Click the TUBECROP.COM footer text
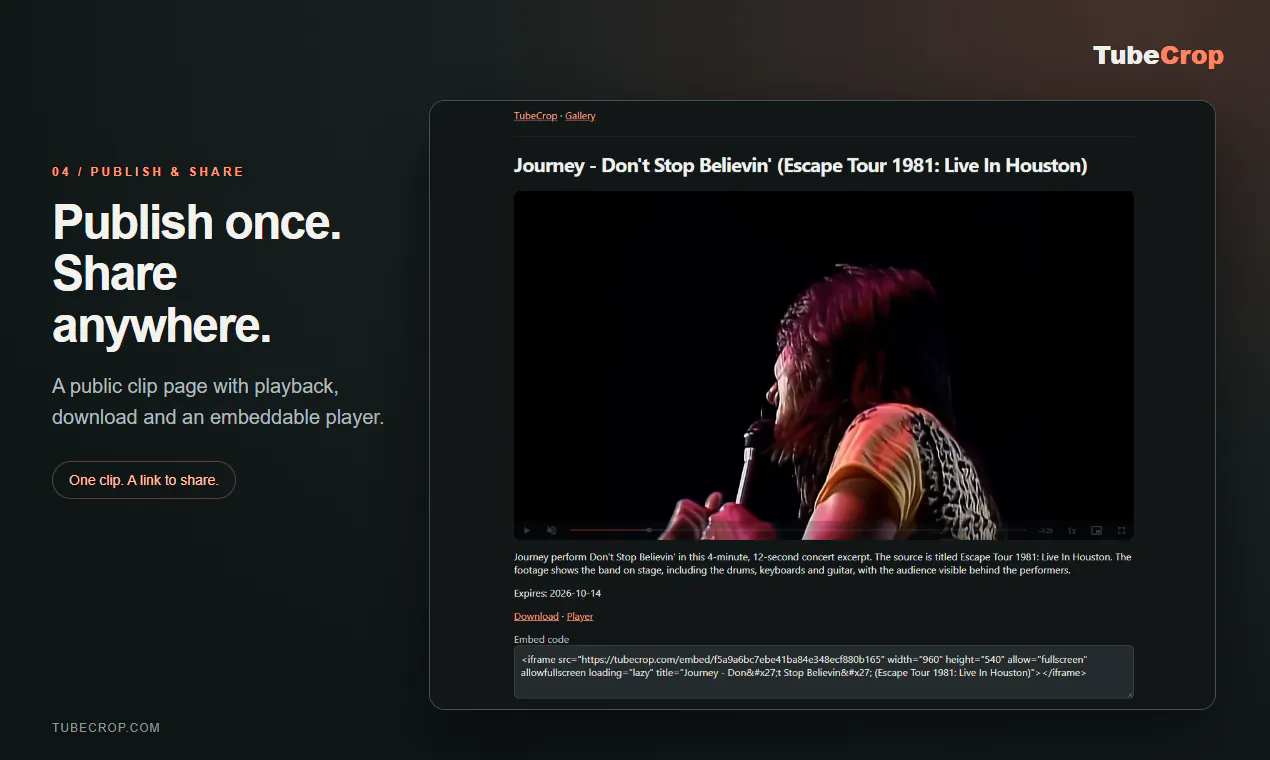 pos(106,728)
